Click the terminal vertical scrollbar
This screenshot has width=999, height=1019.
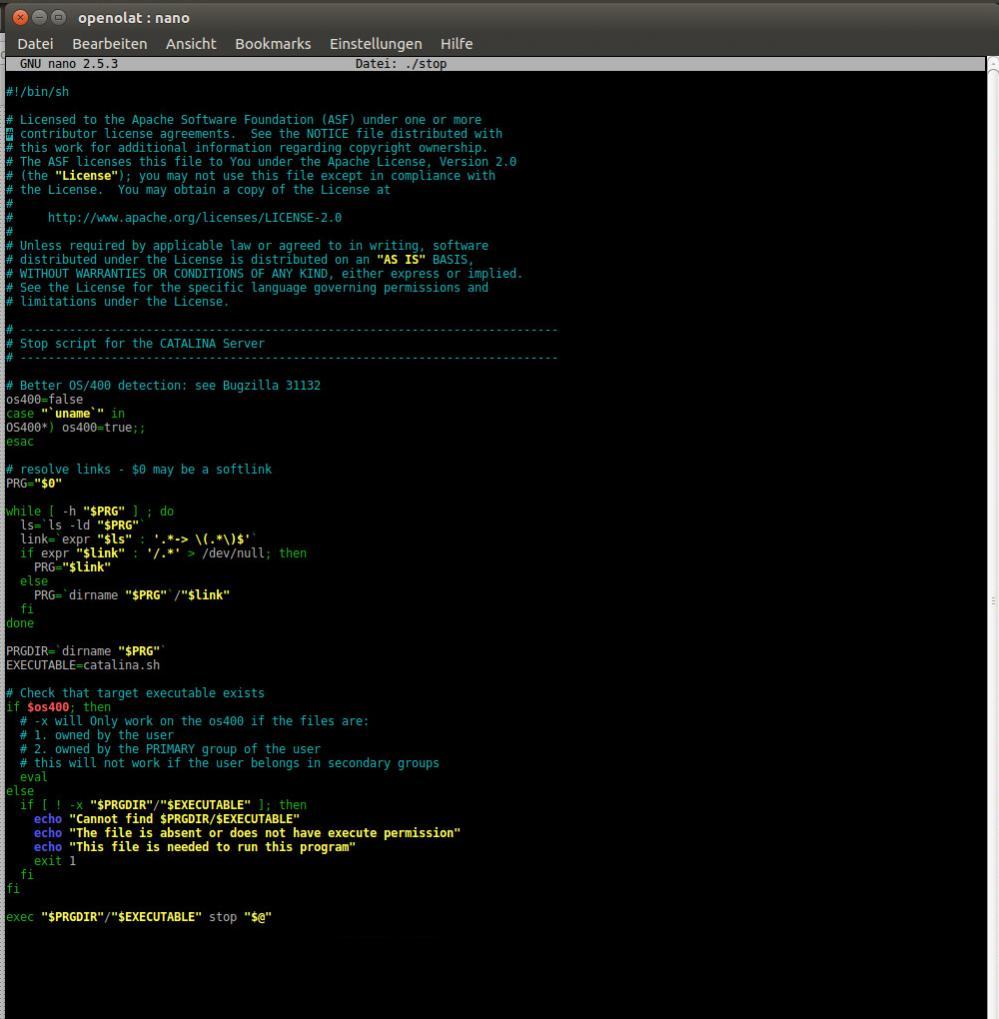[993, 537]
